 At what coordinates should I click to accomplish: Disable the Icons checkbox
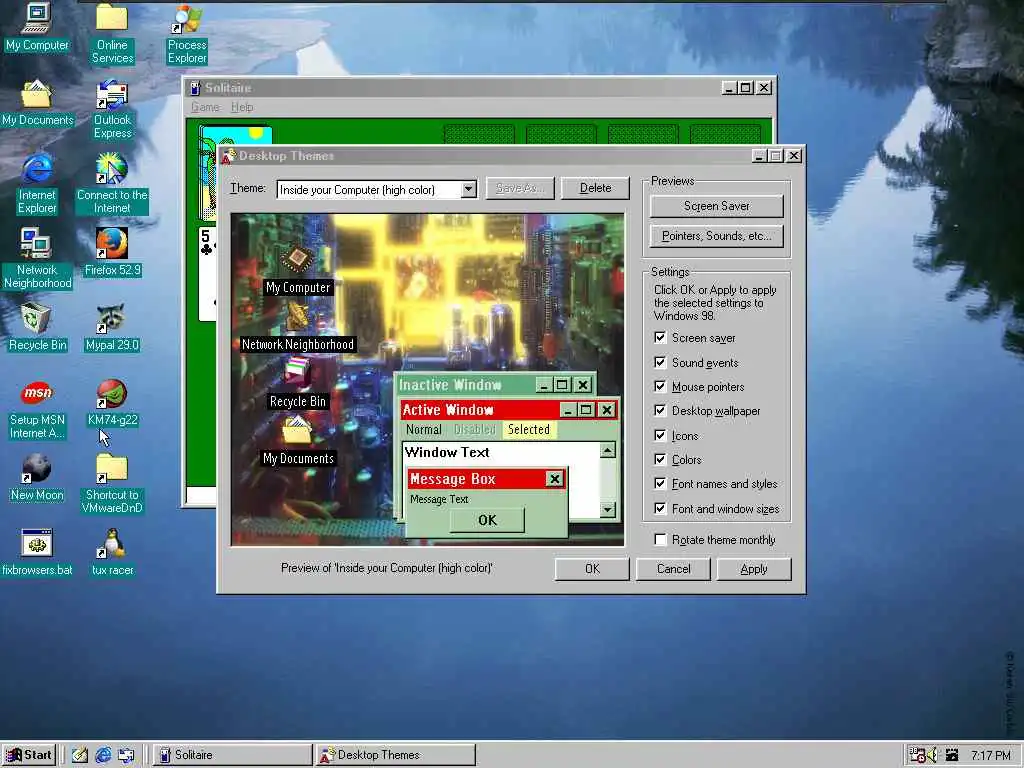tap(660, 436)
